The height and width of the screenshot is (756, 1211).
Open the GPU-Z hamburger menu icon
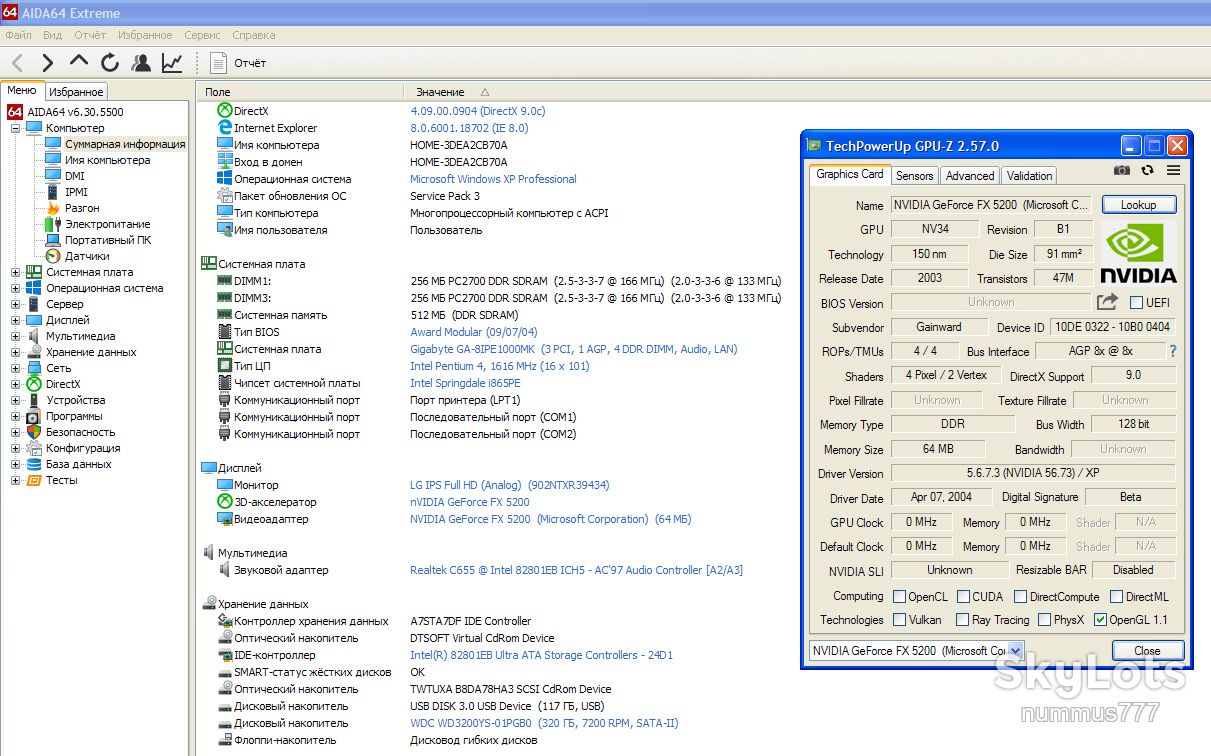[x=1173, y=171]
